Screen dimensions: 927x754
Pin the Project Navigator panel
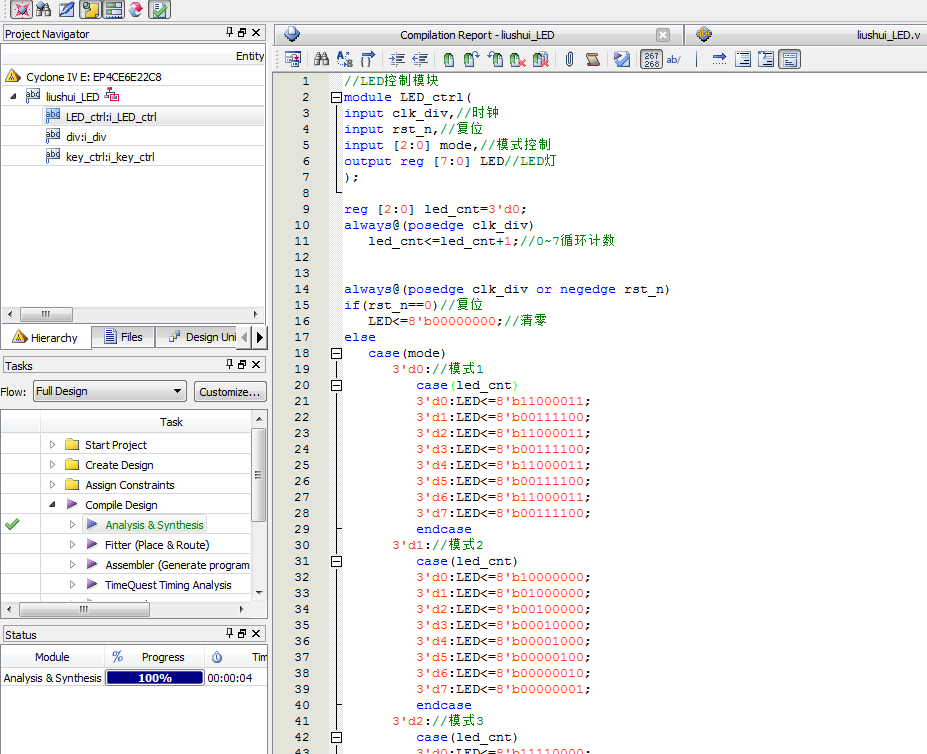[x=229, y=33]
